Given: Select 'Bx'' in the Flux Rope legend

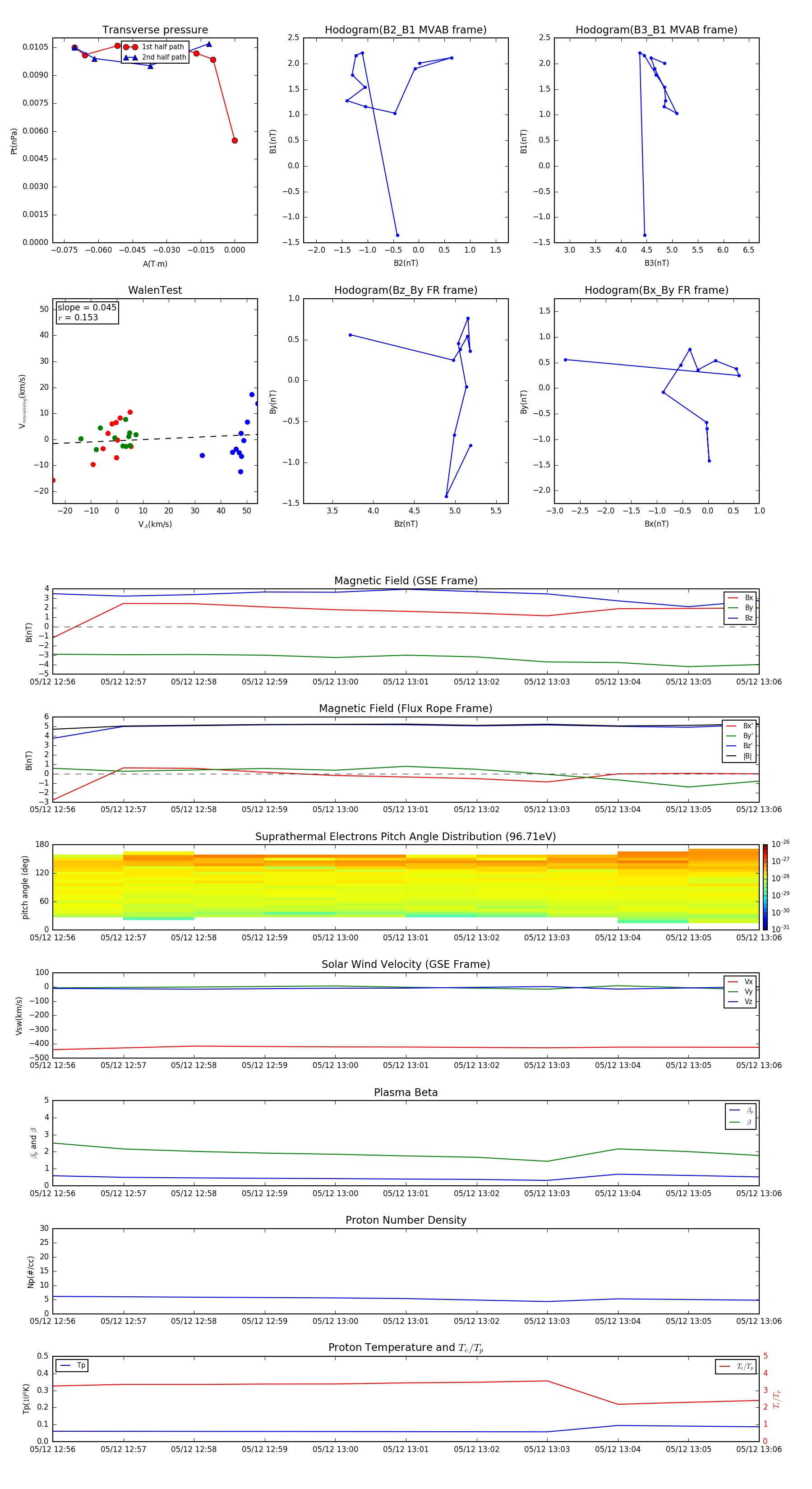Looking at the screenshot, I should coord(740,726).
